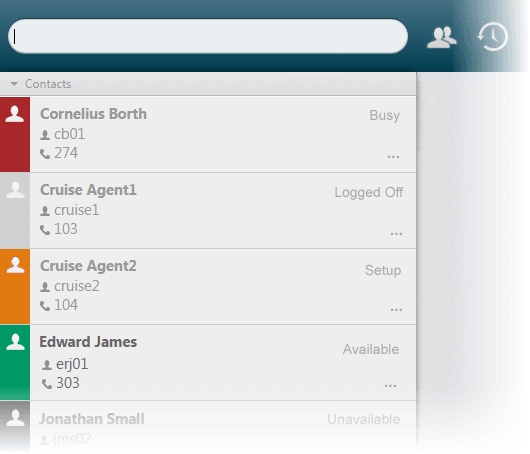Click Jonathan Small's grey unavailable avatar
This screenshot has width=530, height=454.
(15, 427)
